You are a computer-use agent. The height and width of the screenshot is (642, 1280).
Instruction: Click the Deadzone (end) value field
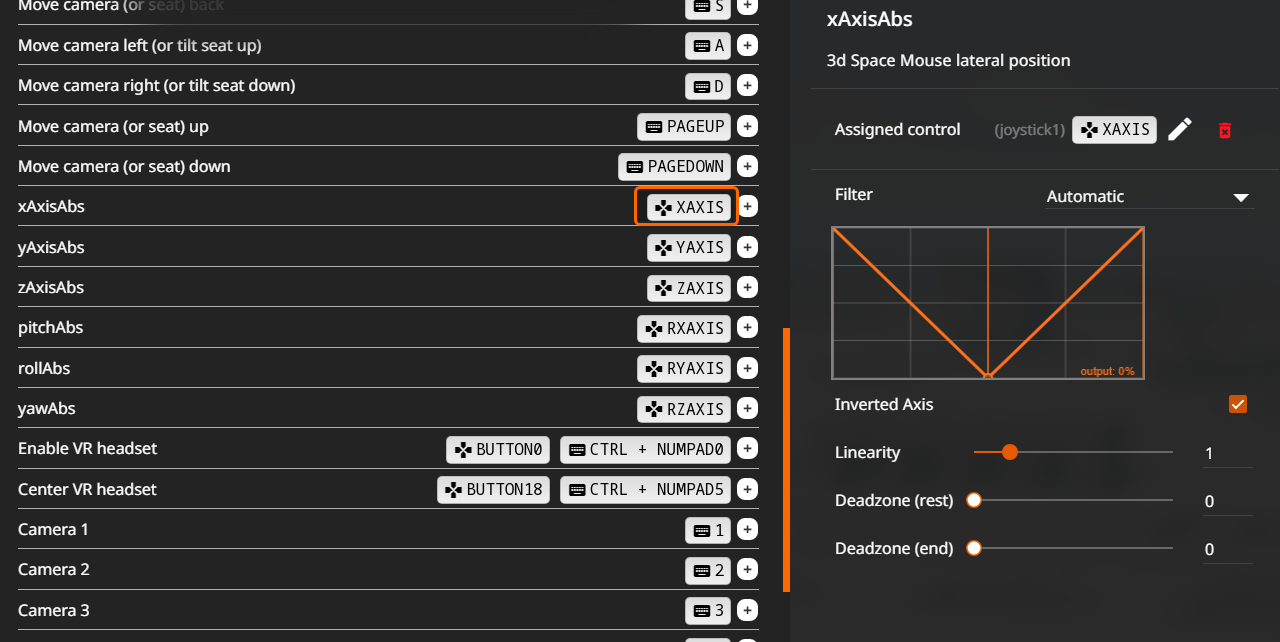pyautogui.click(x=1226, y=549)
